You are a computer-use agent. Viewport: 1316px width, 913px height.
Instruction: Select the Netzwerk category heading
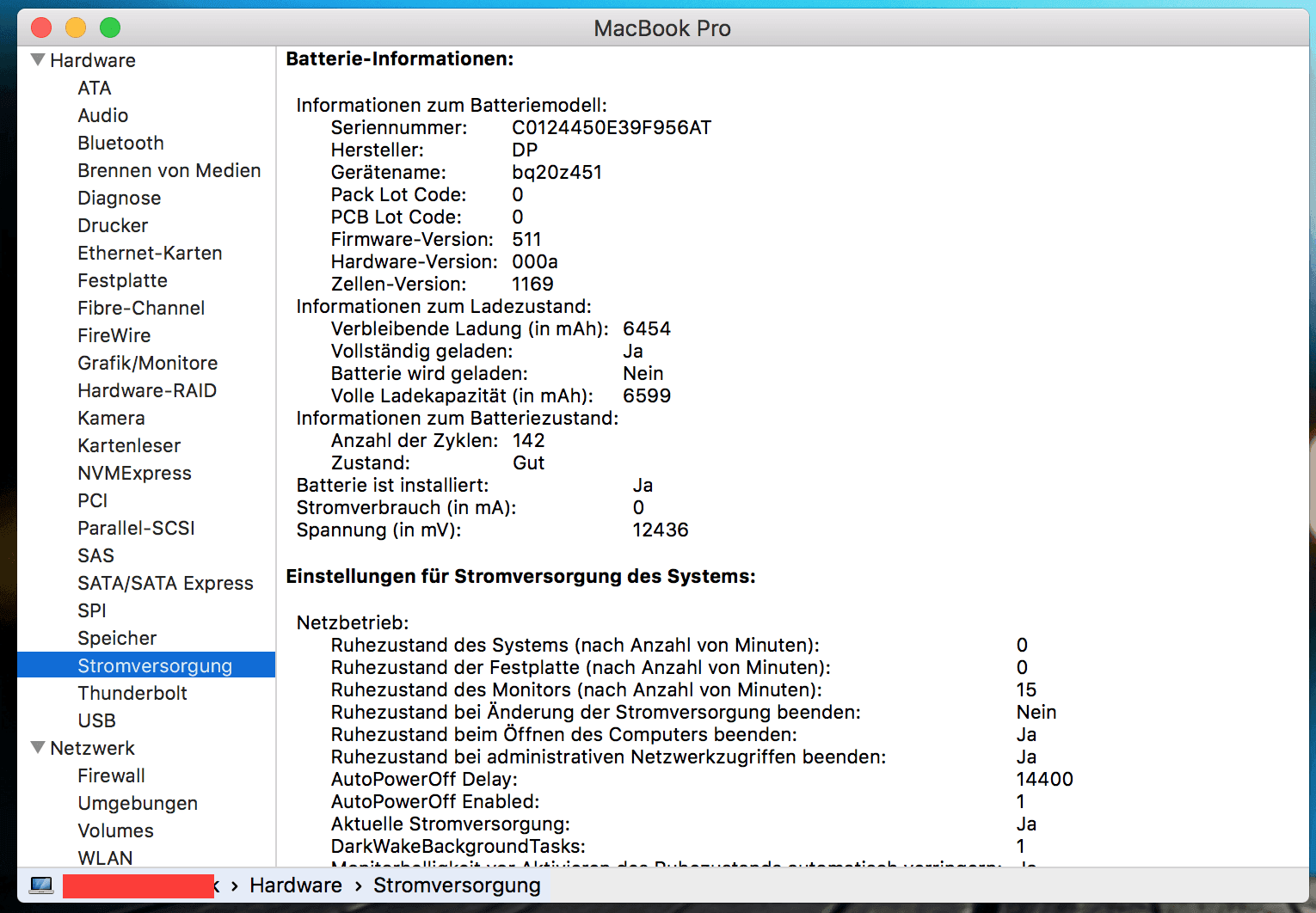pos(93,748)
